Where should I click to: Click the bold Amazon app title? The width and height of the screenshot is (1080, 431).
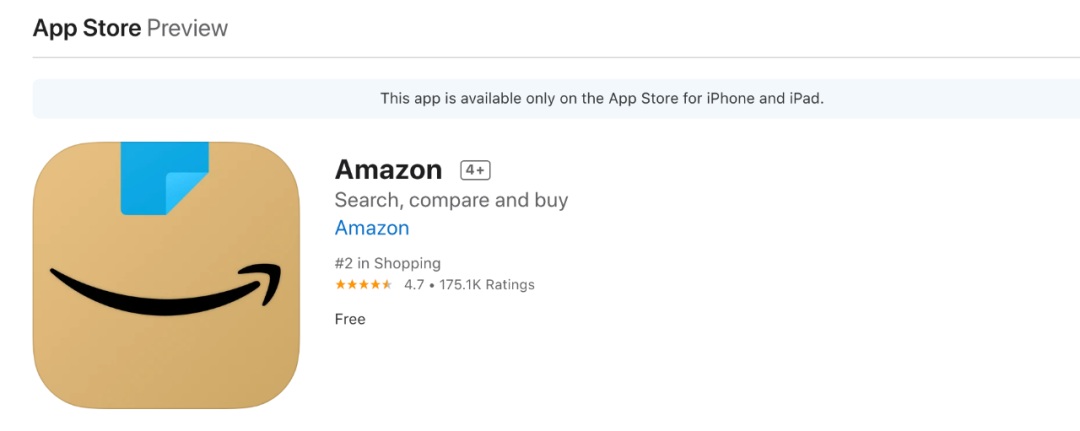388,169
